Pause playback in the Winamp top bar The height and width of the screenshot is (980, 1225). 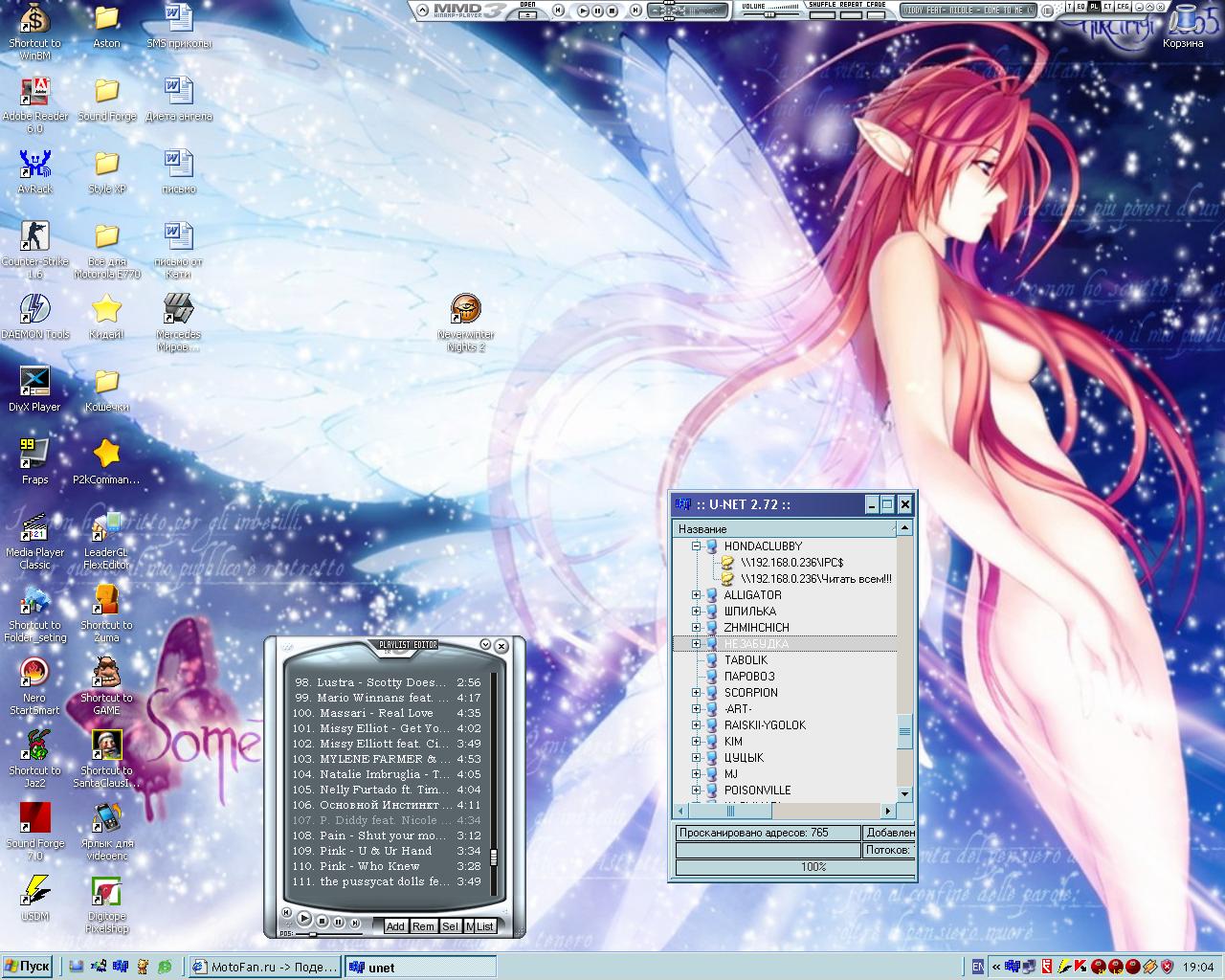pyautogui.click(x=598, y=11)
